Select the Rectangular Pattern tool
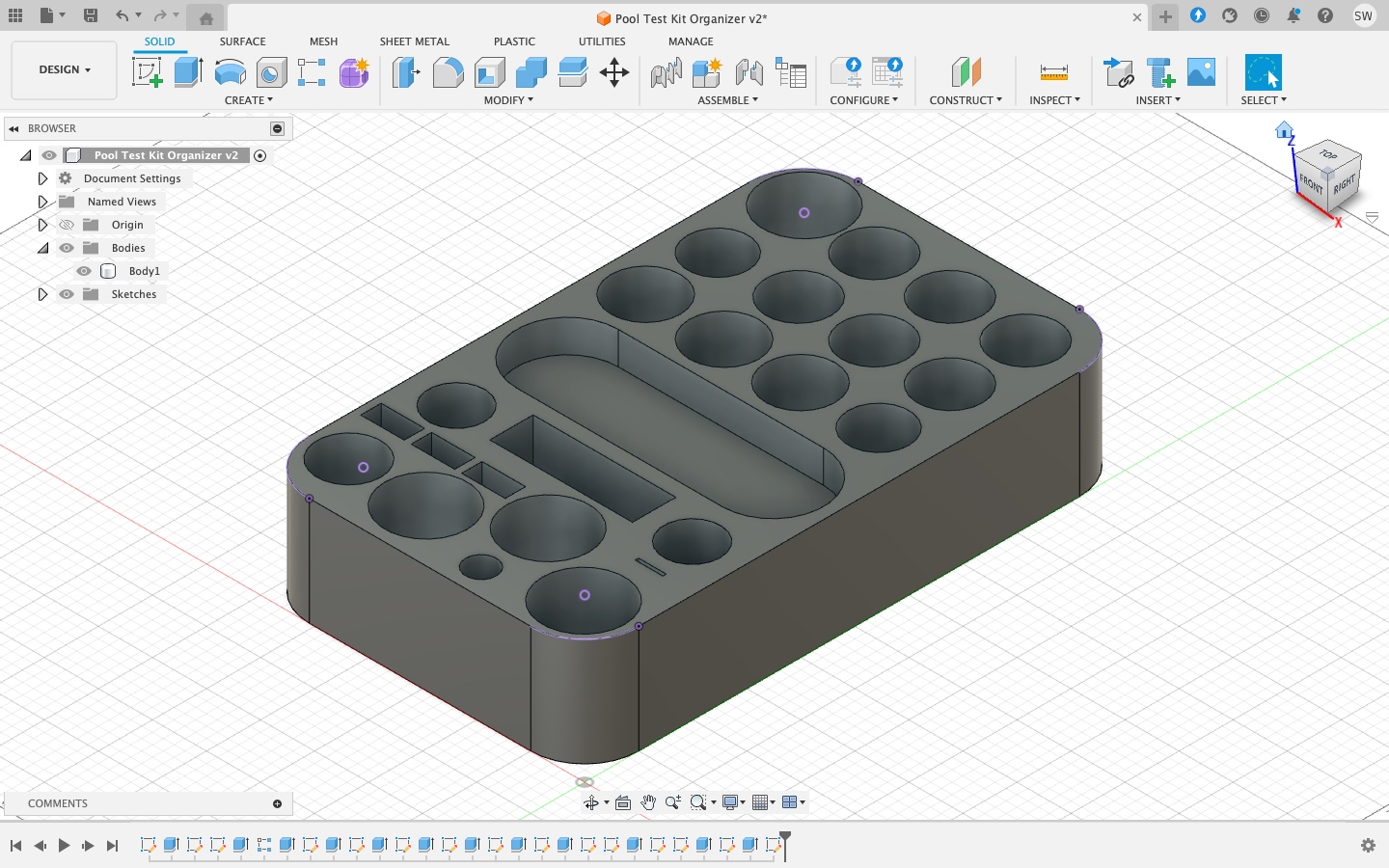 [312, 72]
